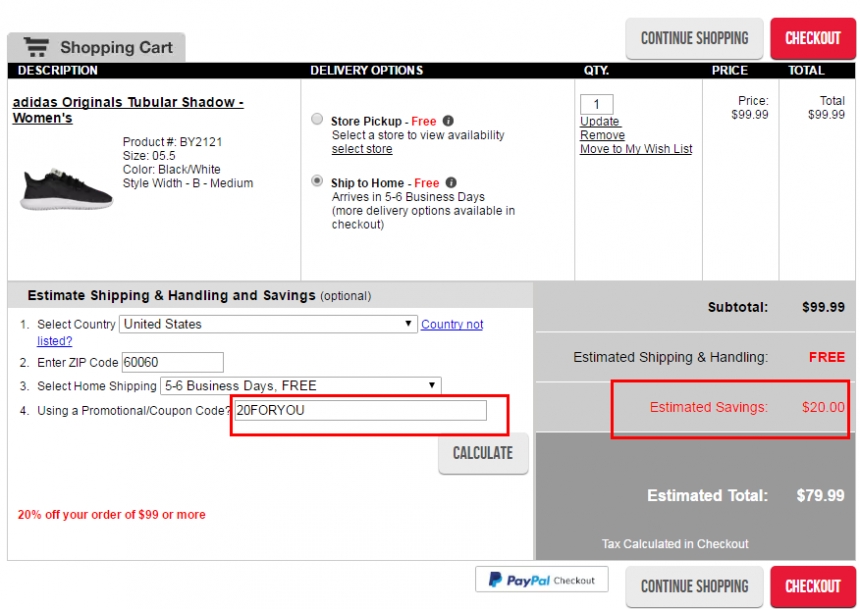
Task: Click the Size: 05.5 text
Action: click(149, 156)
